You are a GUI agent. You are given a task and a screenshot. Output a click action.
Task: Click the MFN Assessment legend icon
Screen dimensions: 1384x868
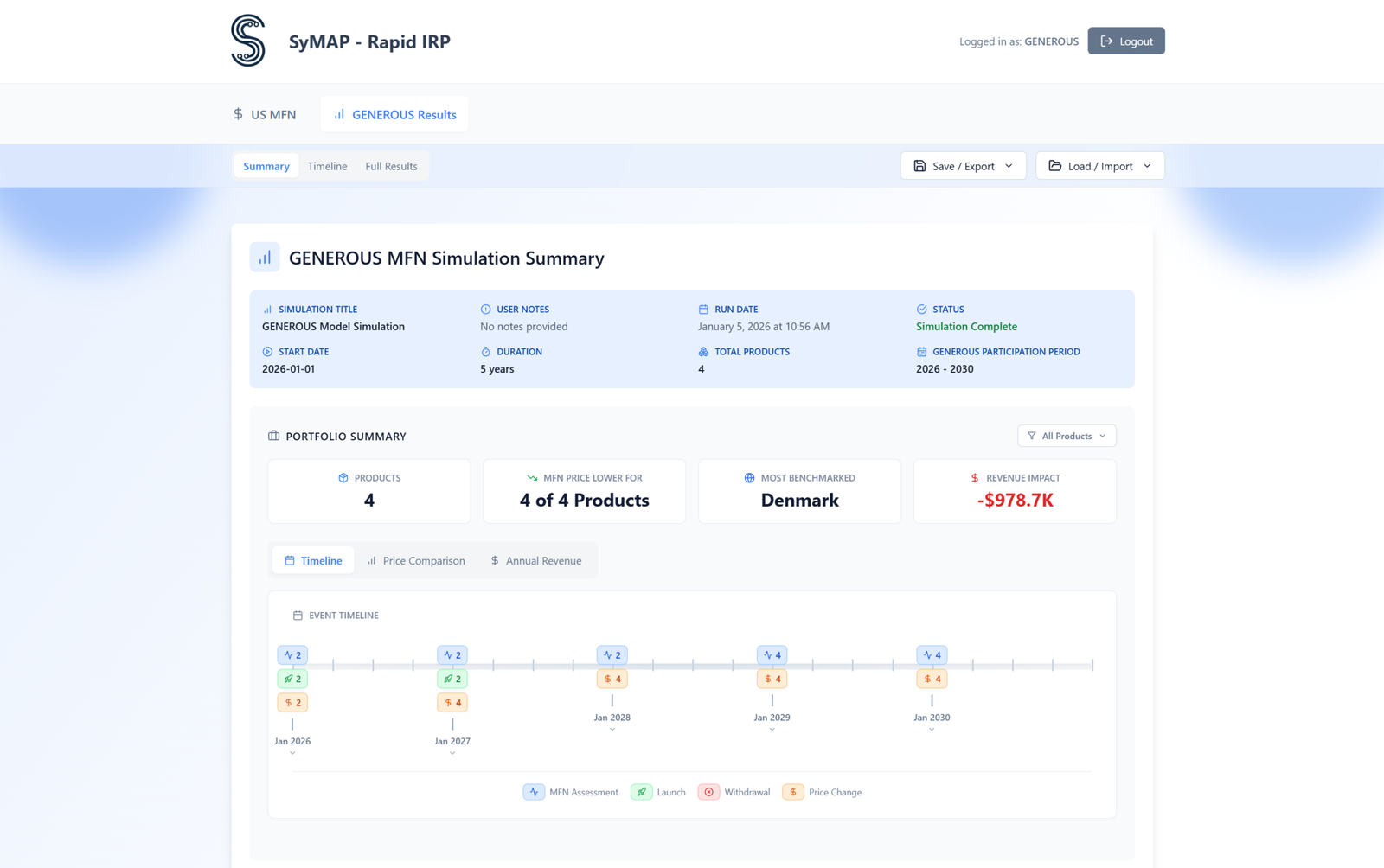[x=534, y=791]
